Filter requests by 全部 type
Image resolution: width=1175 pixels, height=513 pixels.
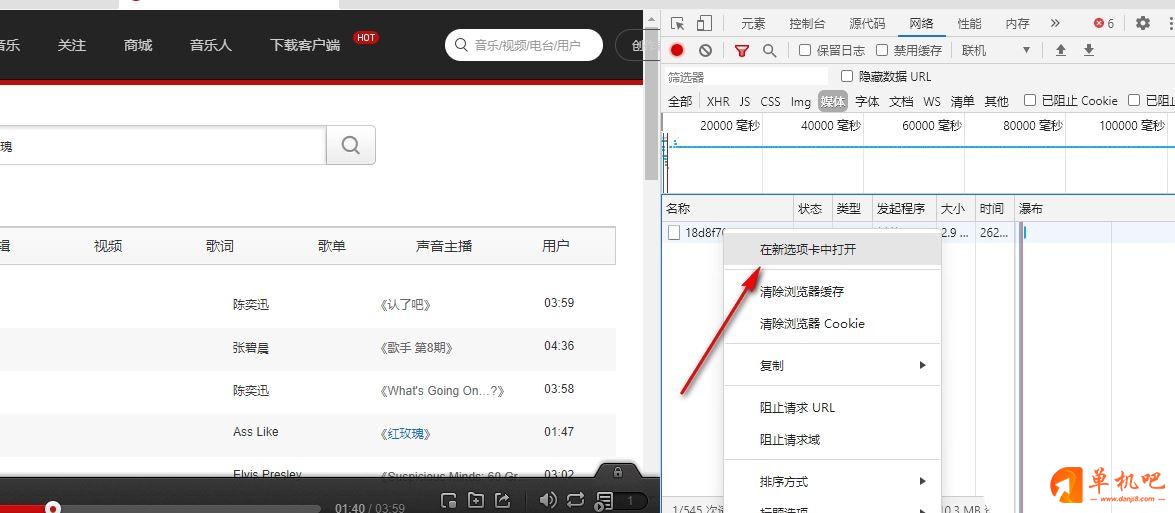(x=680, y=101)
